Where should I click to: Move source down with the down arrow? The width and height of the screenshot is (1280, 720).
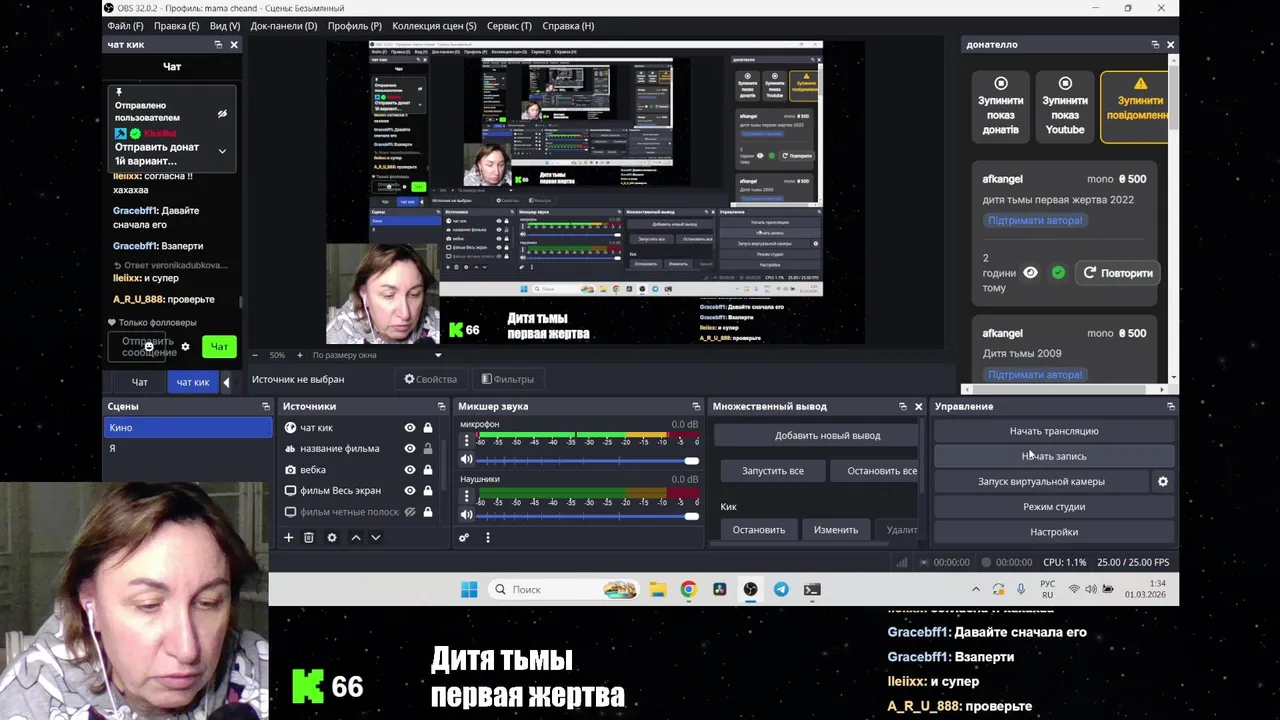tap(376, 537)
